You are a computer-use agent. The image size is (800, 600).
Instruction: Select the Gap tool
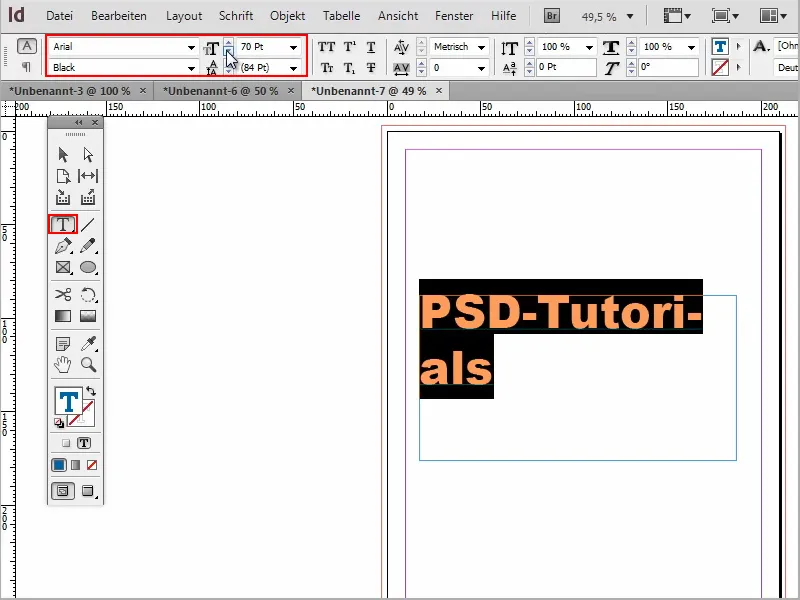coord(88,176)
